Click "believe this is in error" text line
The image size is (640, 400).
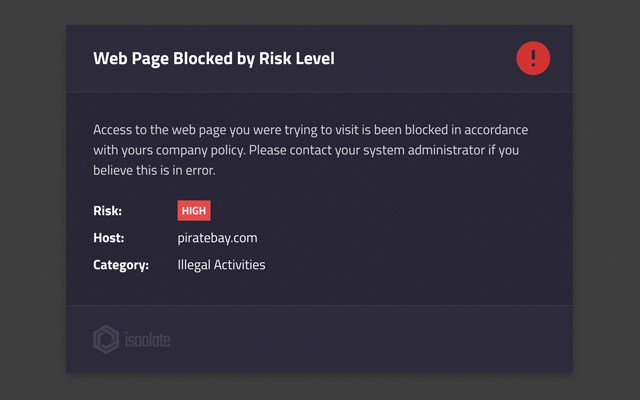tap(154, 171)
